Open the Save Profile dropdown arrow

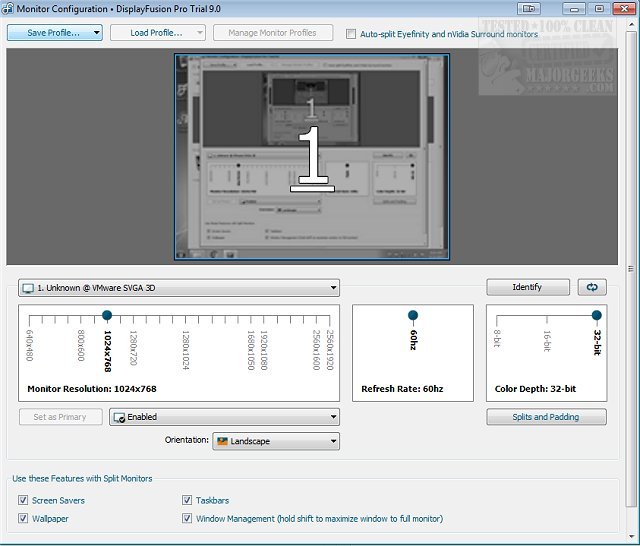[97, 33]
